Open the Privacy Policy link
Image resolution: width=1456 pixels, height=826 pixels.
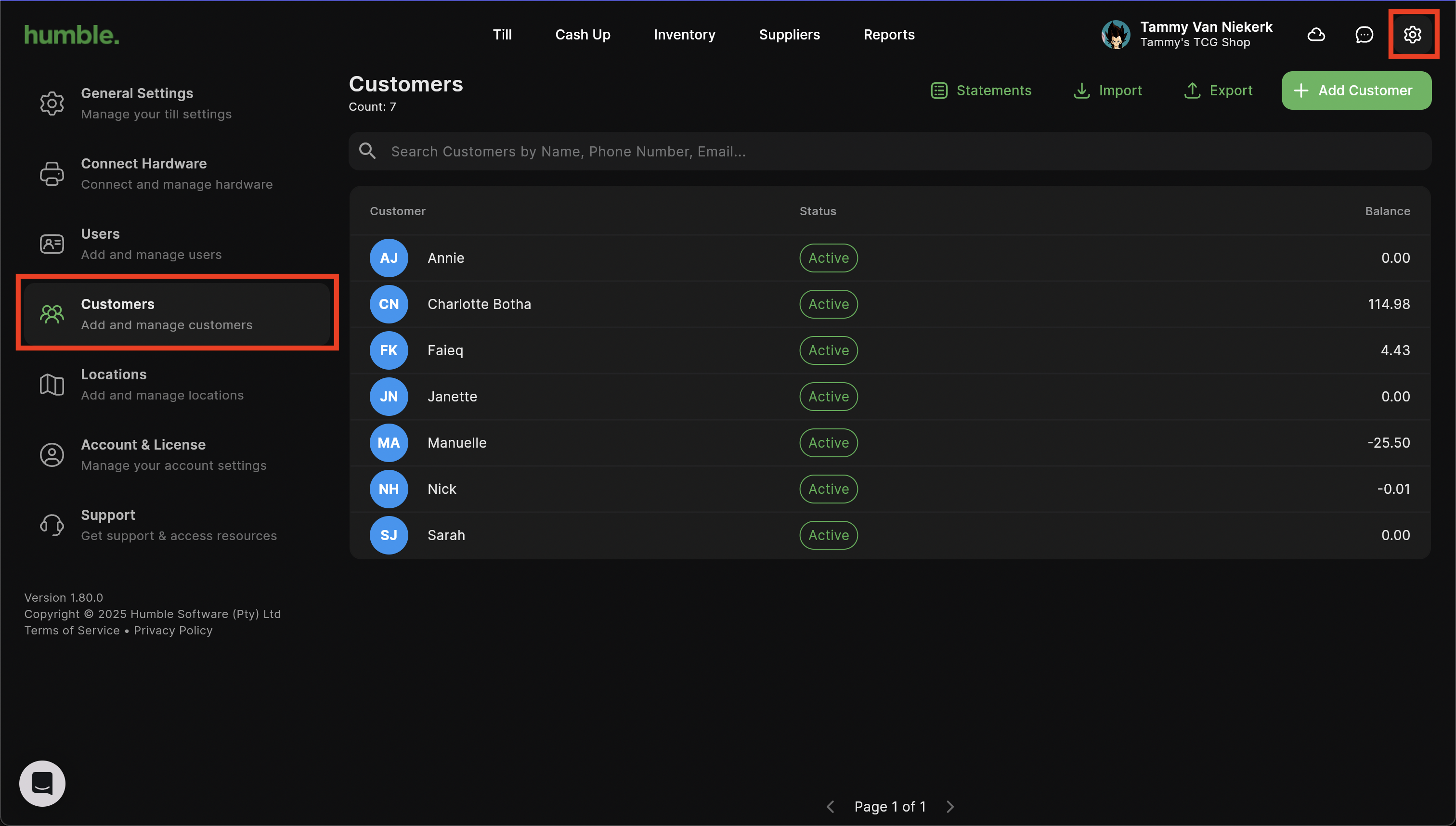click(173, 630)
